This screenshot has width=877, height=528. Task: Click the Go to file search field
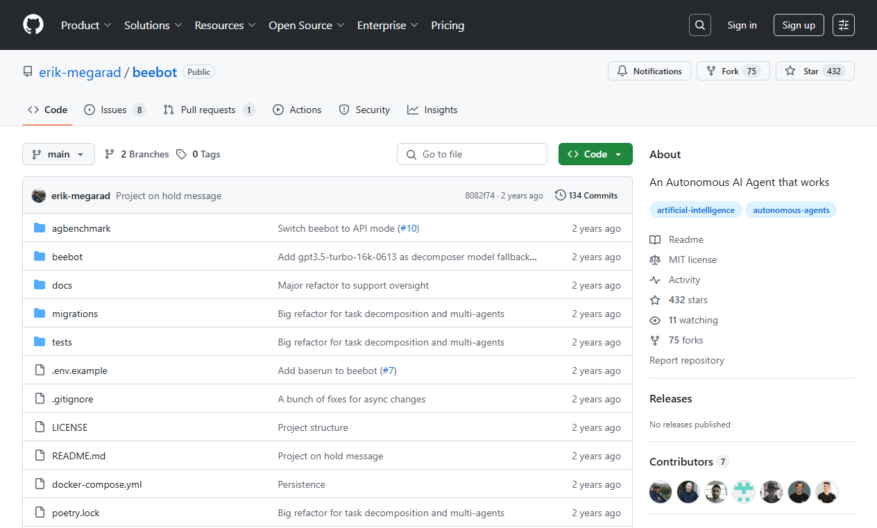click(x=472, y=154)
